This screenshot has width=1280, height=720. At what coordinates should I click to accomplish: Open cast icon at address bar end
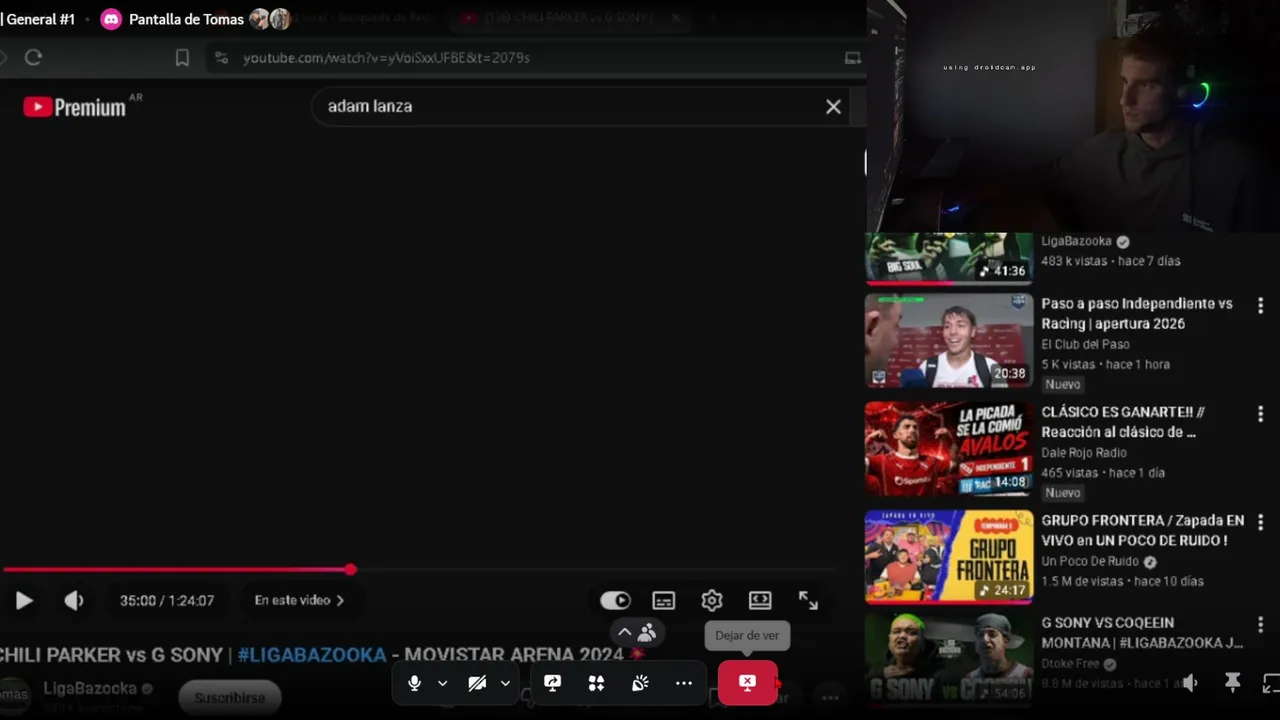point(853,58)
